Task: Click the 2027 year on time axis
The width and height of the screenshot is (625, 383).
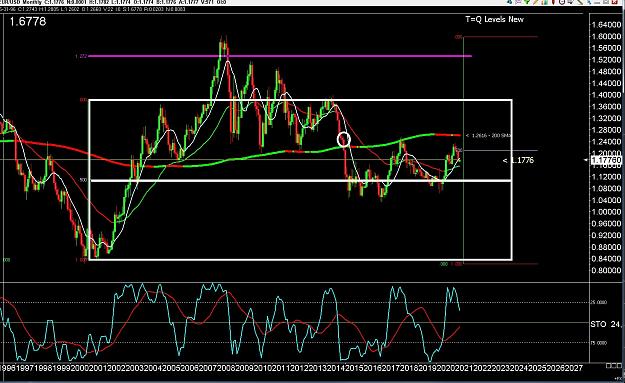Action: click(x=575, y=368)
